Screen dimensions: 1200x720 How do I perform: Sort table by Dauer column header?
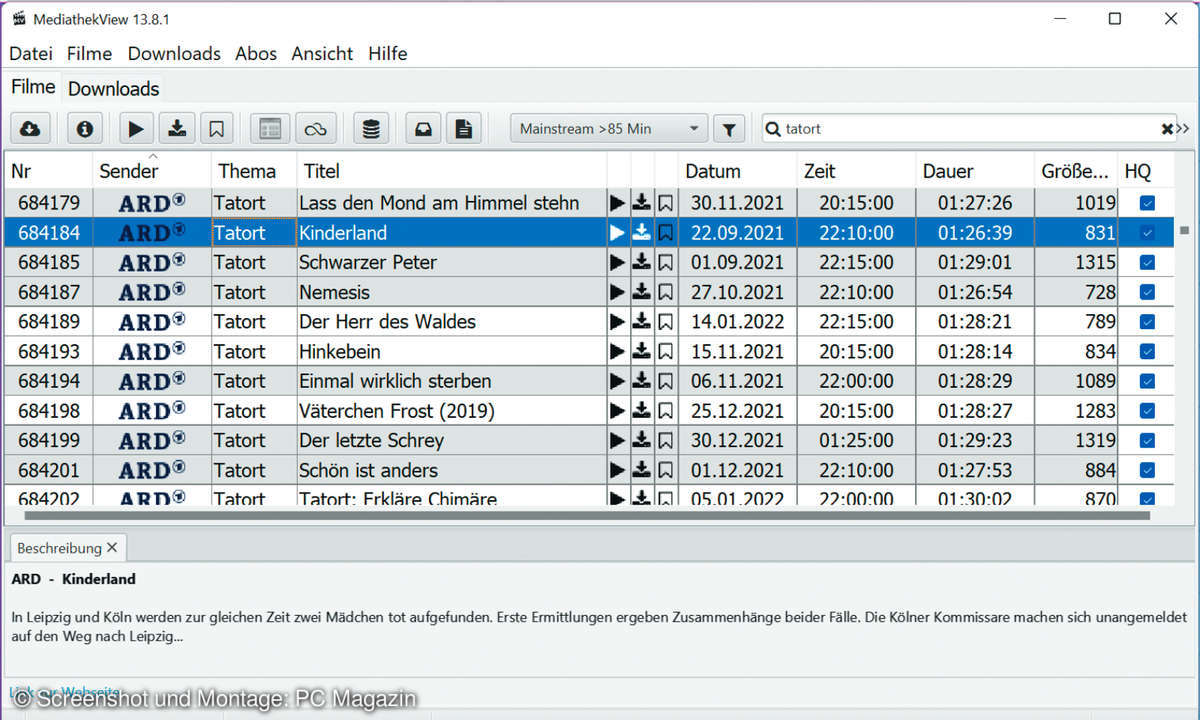coord(975,171)
